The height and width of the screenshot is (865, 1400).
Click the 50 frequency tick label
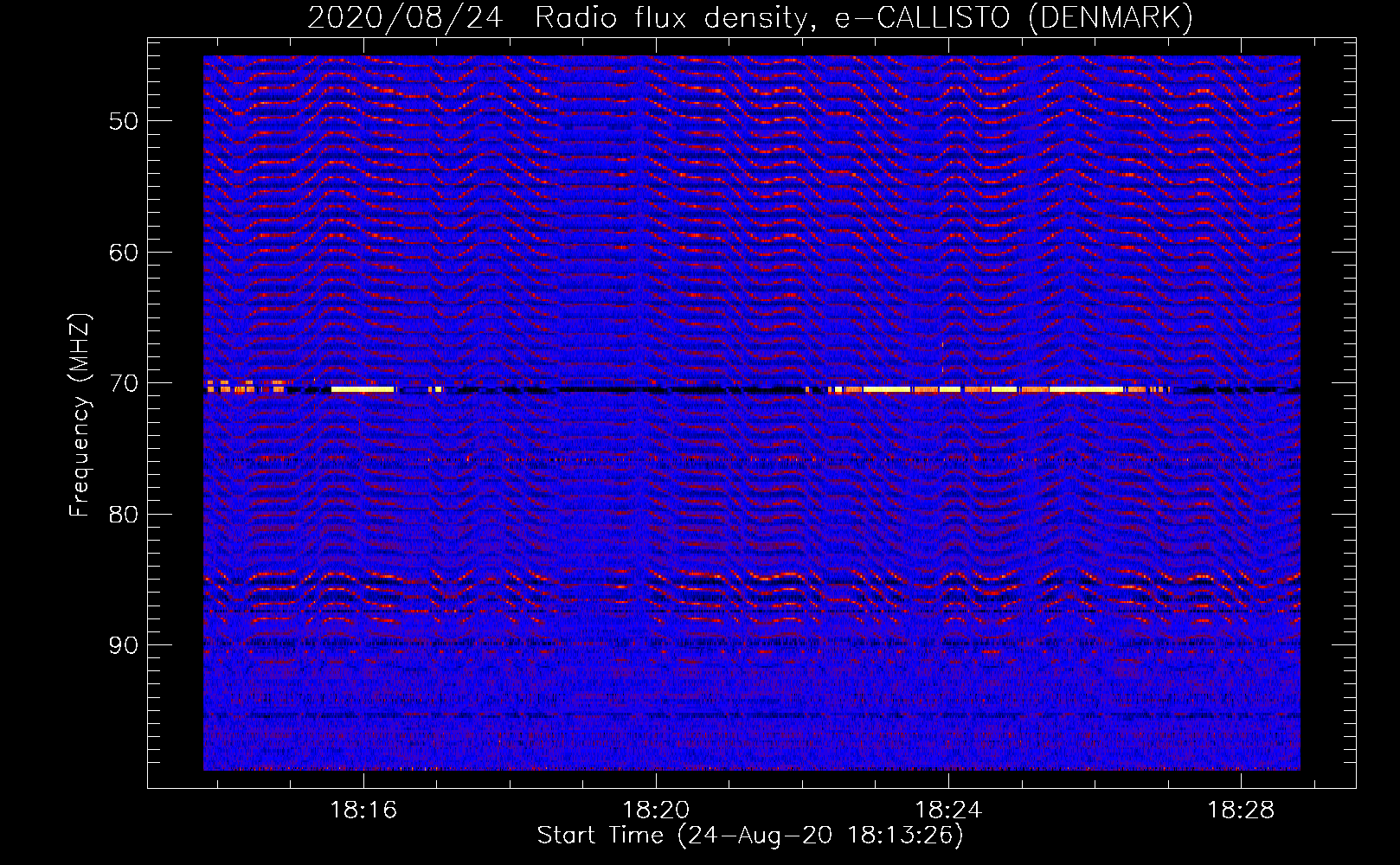[124, 121]
